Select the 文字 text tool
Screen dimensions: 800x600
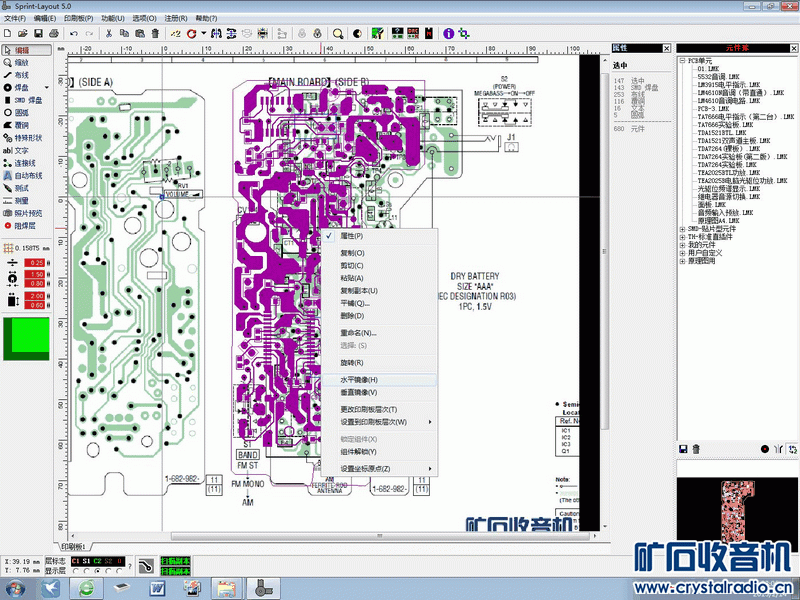(x=27, y=151)
